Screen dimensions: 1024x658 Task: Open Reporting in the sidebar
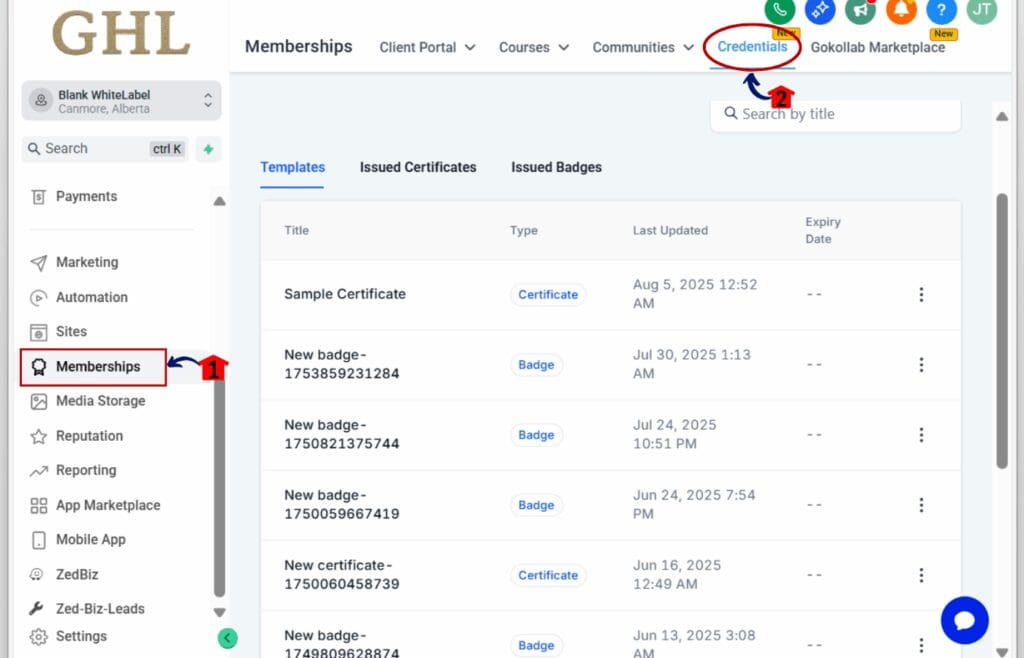86,471
